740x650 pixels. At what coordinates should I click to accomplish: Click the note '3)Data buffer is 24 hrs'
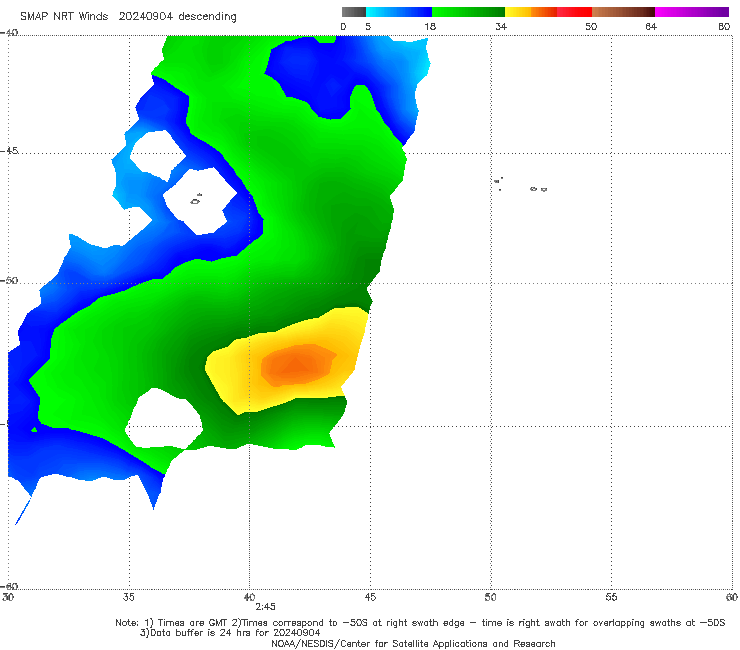point(230,633)
